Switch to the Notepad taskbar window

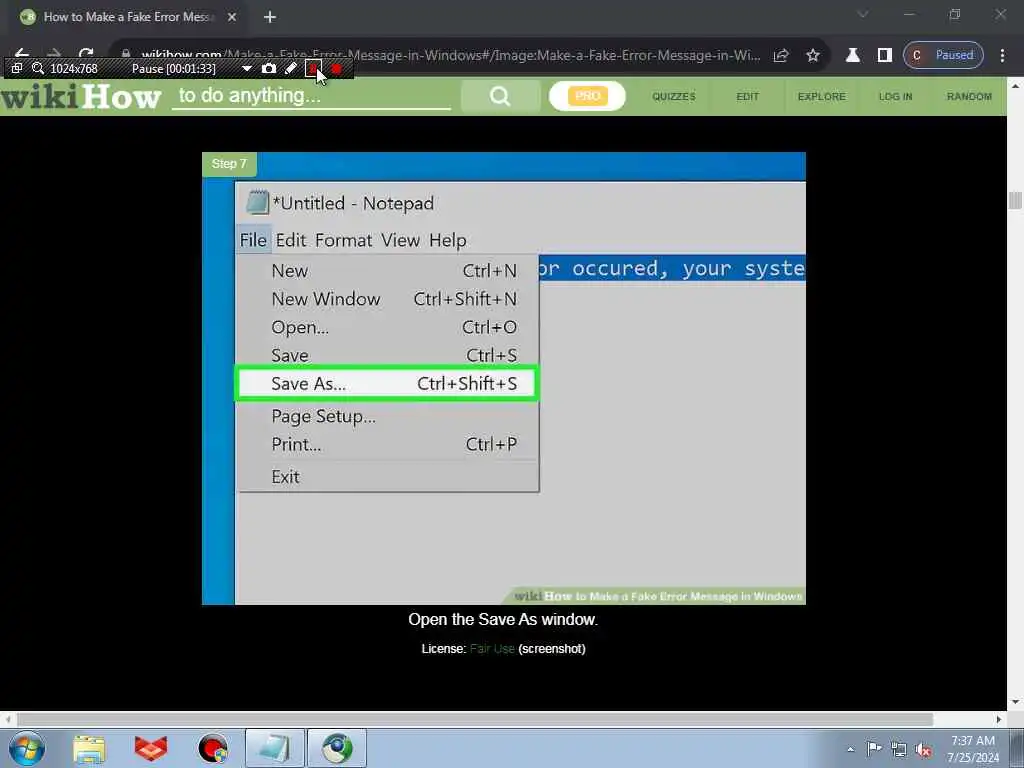(x=275, y=748)
